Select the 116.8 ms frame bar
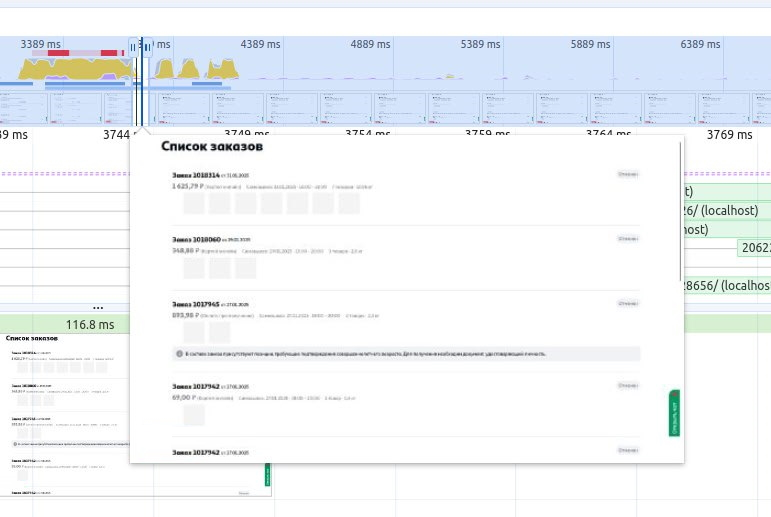 (x=65, y=325)
